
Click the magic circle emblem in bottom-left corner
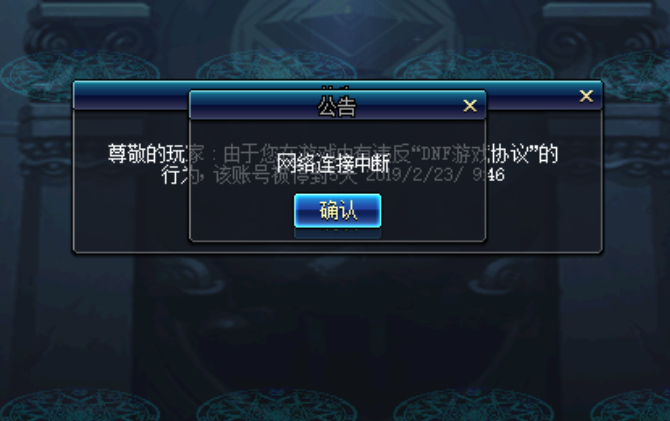(x=79, y=405)
